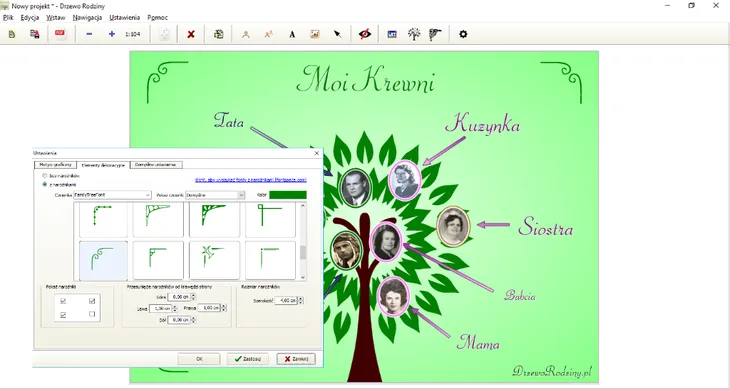The image size is (730, 389).
Task: Click the 1:104 zoom scale indicator
Action: click(133, 34)
